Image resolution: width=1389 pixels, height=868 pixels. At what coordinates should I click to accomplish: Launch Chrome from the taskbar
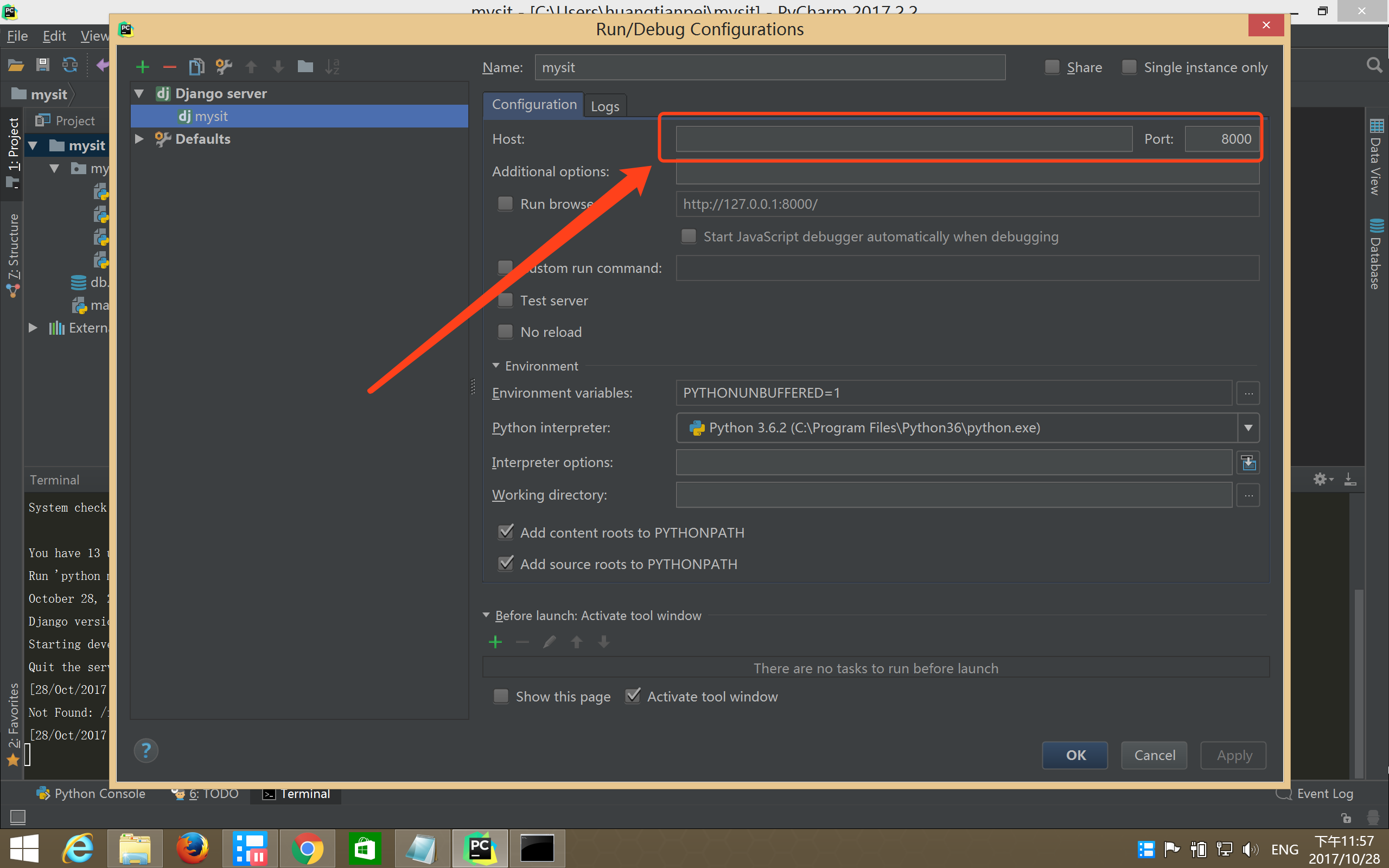click(x=307, y=848)
